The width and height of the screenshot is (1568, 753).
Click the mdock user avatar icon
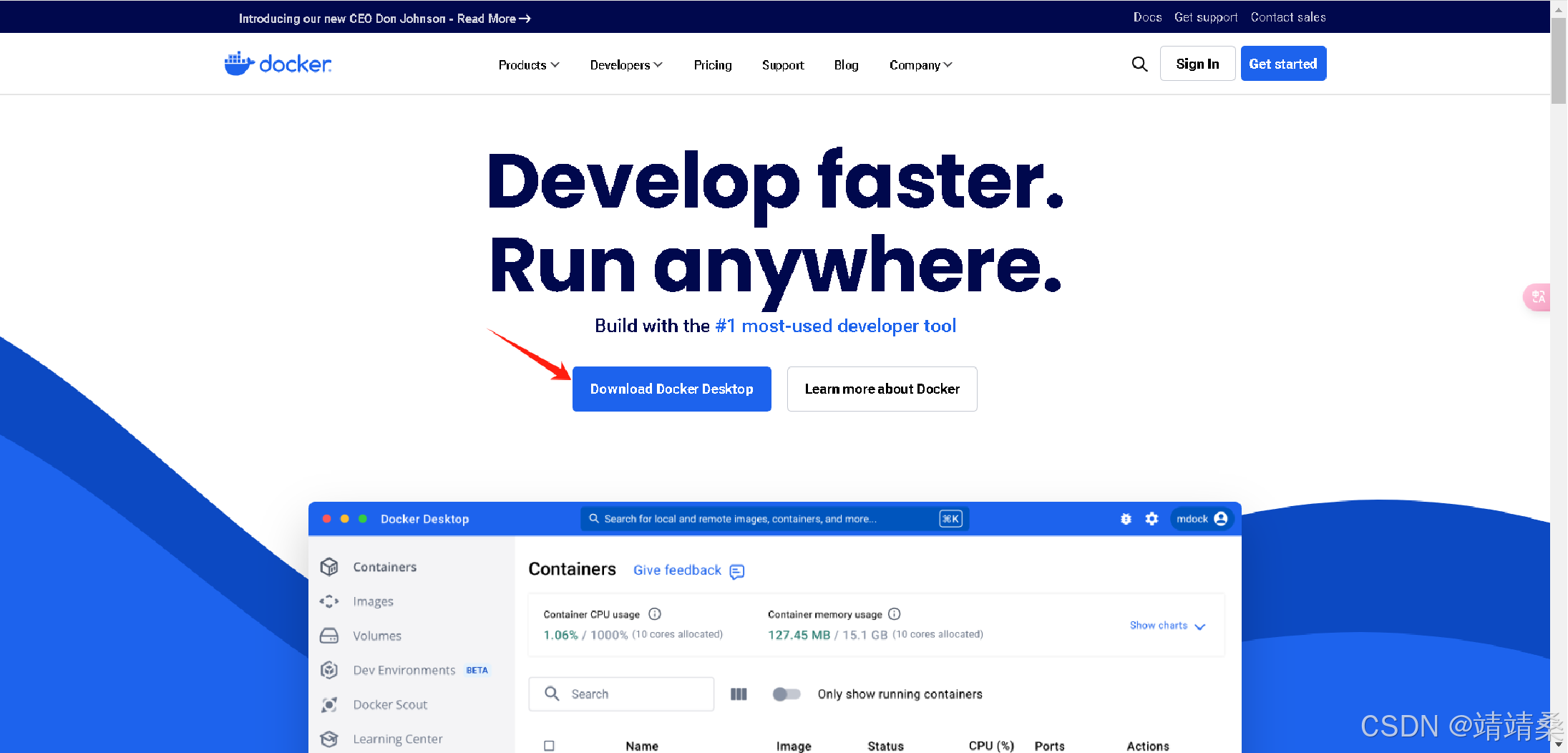[1221, 519]
